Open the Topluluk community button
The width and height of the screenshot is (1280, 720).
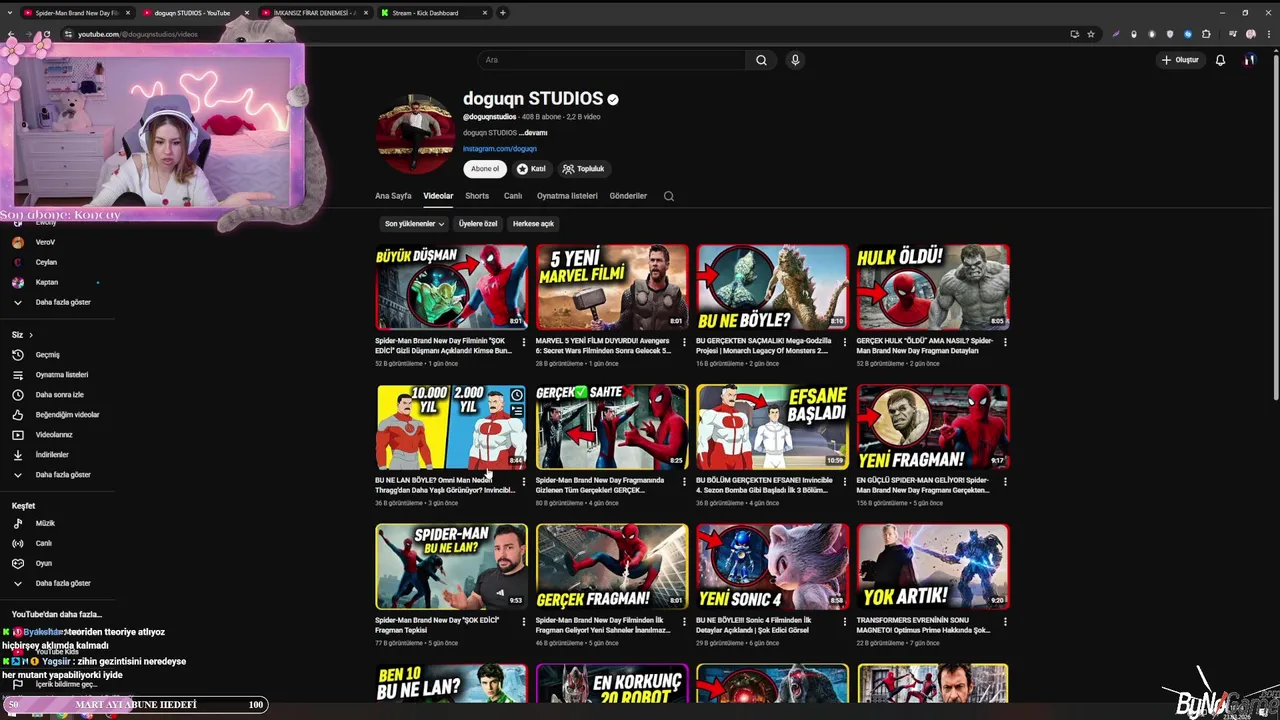(583, 169)
